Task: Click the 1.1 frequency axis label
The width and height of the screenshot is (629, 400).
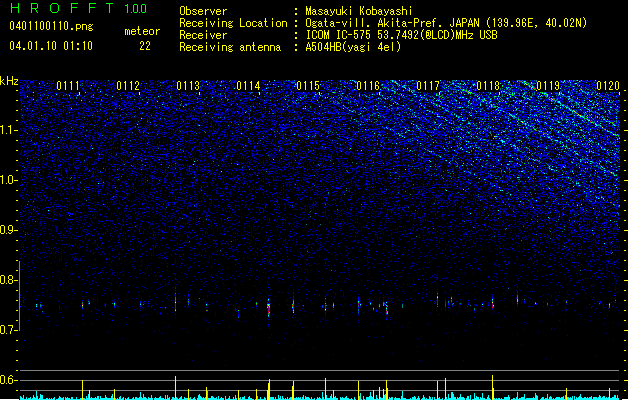Action: (8, 130)
